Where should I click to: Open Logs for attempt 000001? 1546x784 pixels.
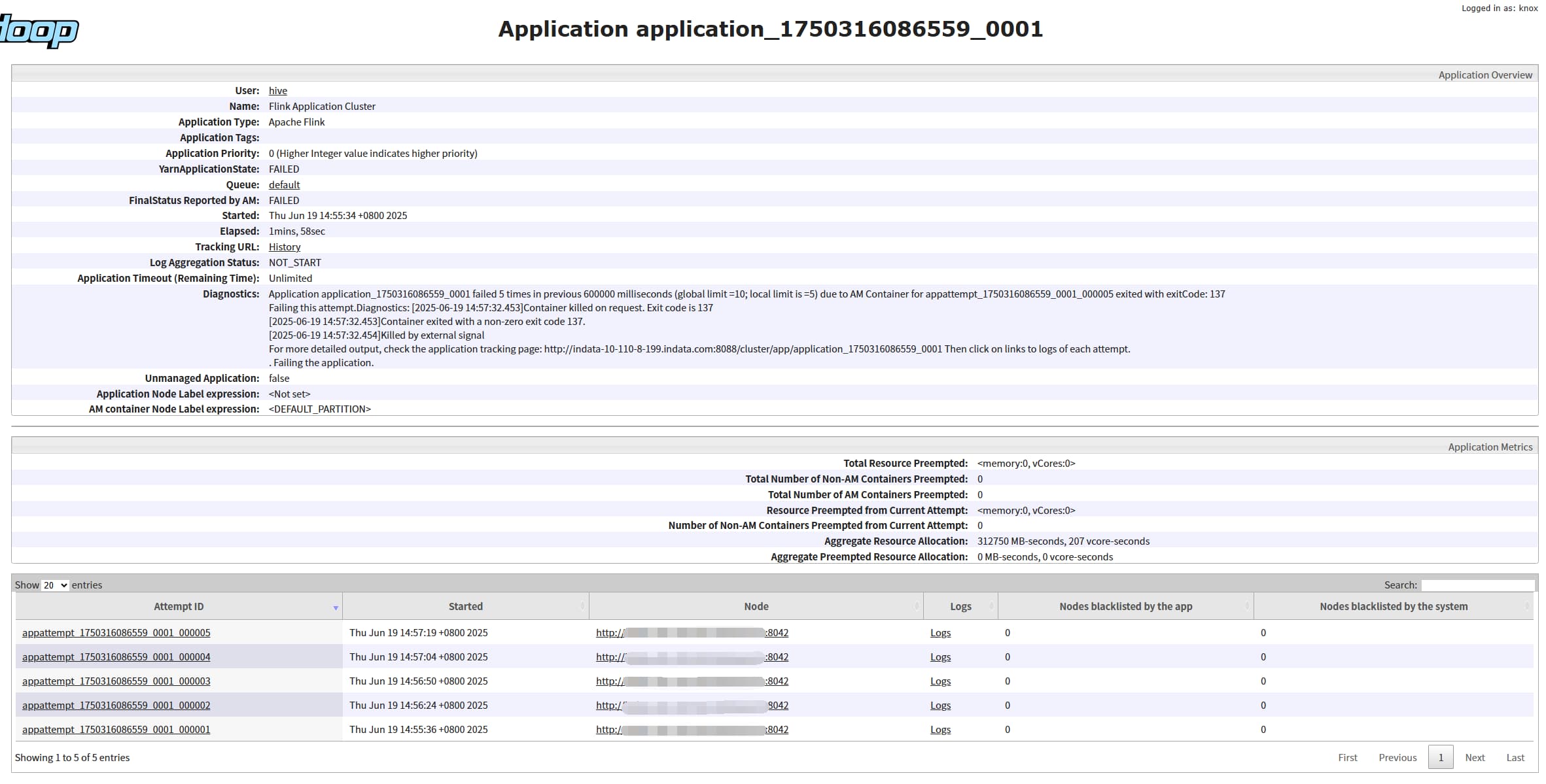pyautogui.click(x=940, y=729)
